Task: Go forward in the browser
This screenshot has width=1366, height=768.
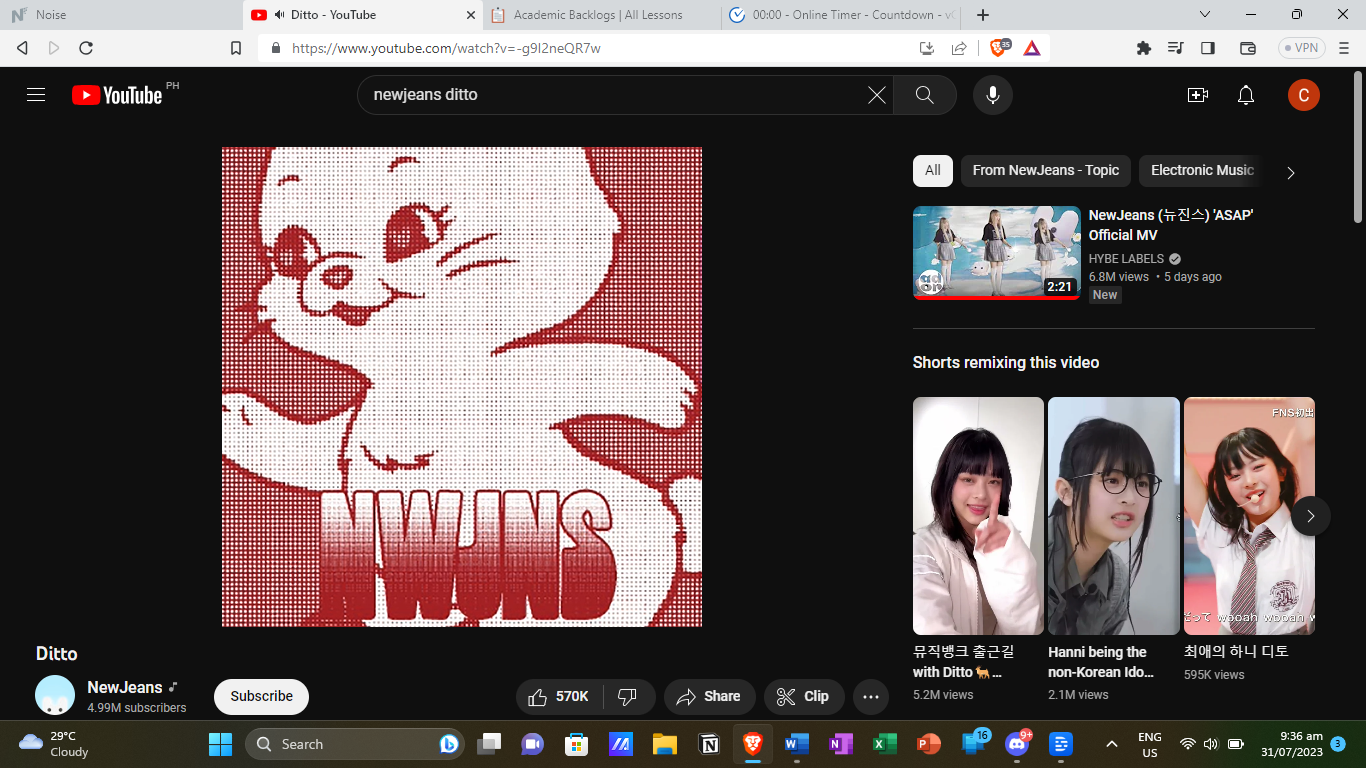Action: (x=54, y=48)
